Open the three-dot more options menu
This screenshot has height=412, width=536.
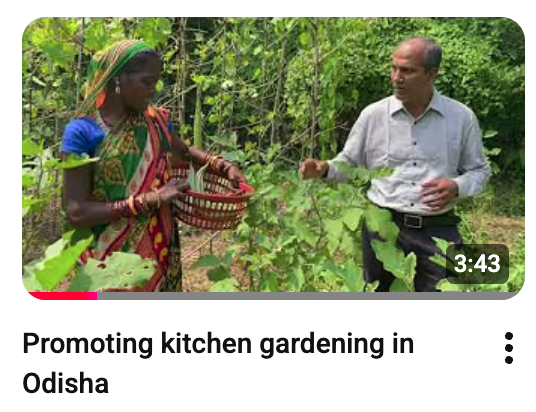pyautogui.click(x=508, y=348)
